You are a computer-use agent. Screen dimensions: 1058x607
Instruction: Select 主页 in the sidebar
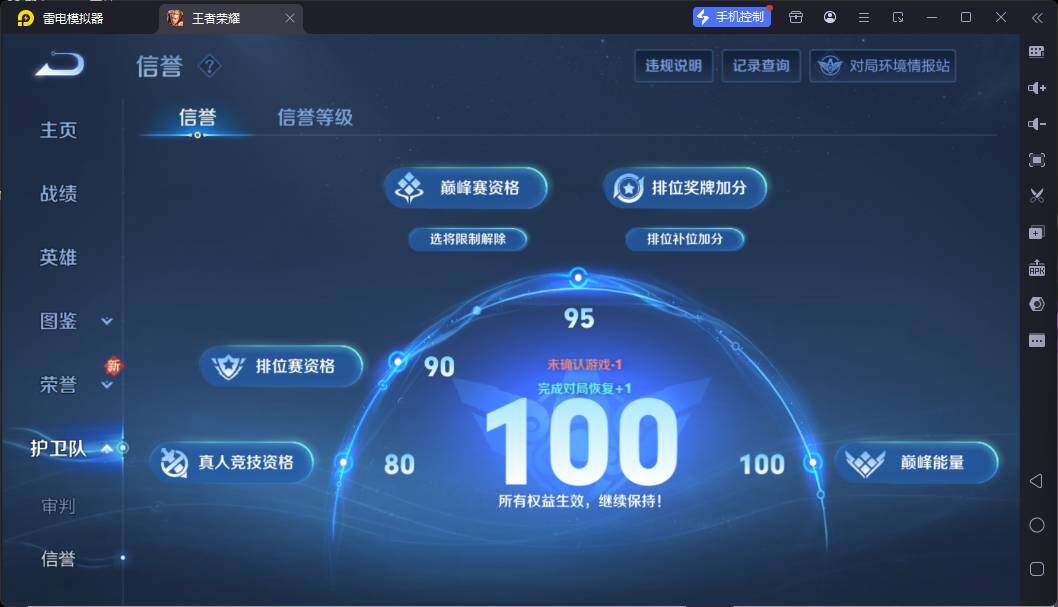tap(59, 129)
